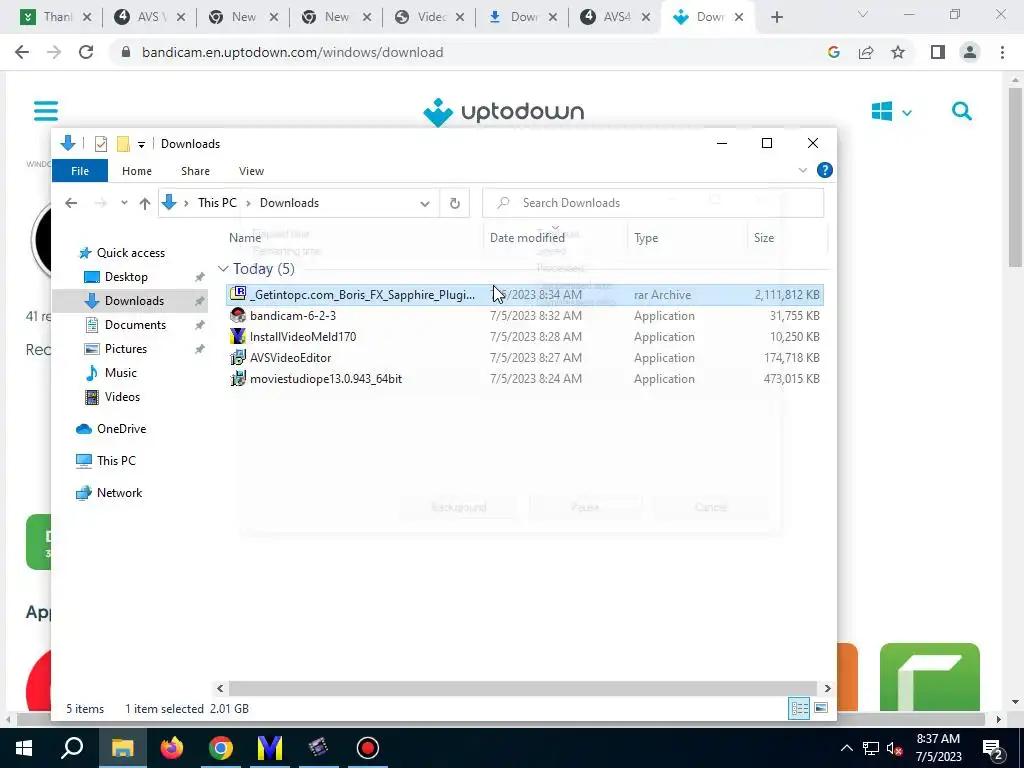Open the Home ribbon tab
The width and height of the screenshot is (1024, 768).
tap(136, 171)
